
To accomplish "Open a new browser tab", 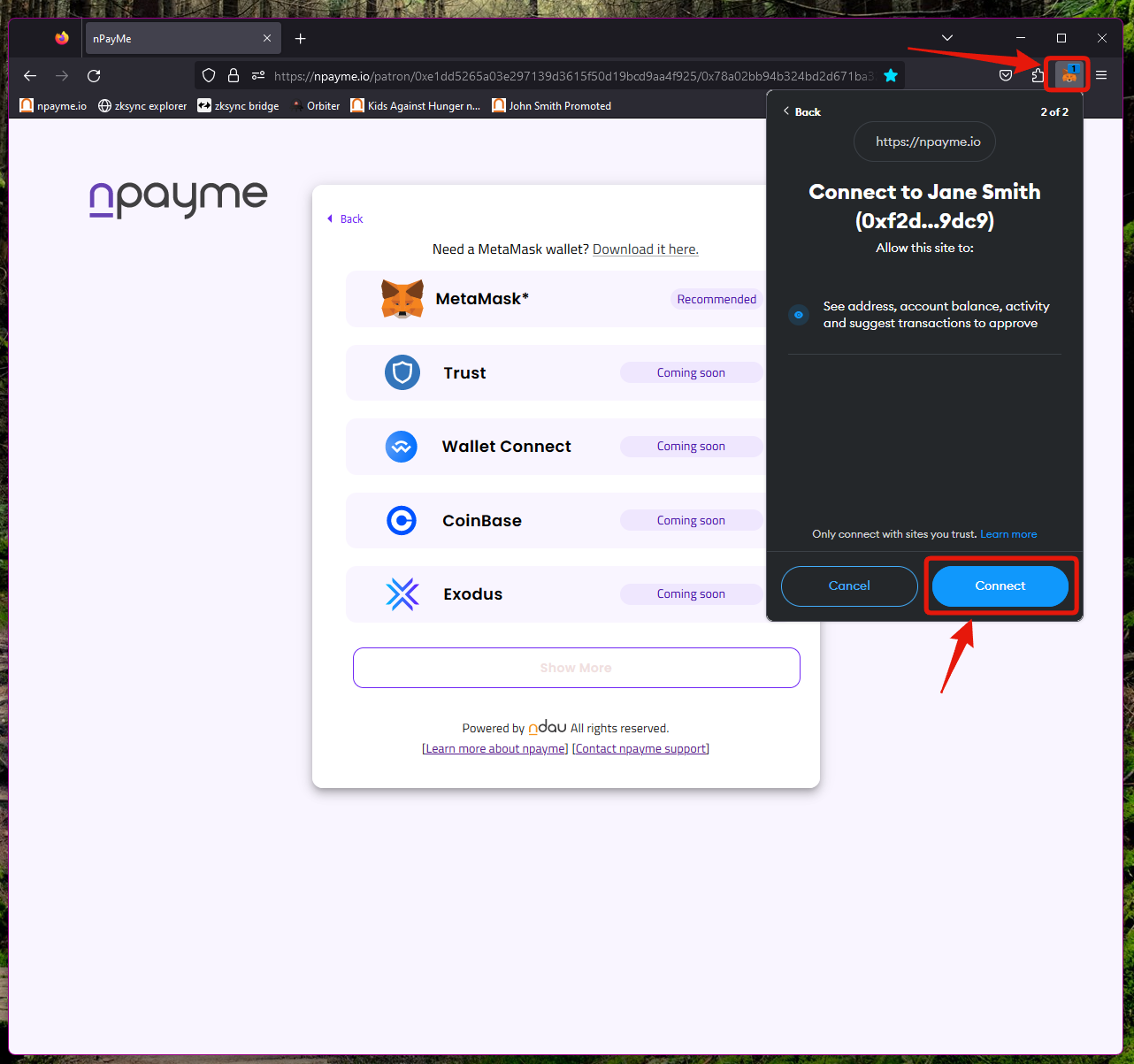I will click(x=301, y=38).
